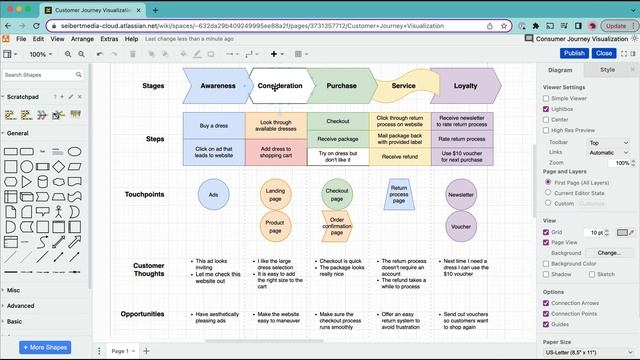The height and width of the screenshot is (360, 640).
Task: Open the connection arrow style dropdown
Action: 232,54
